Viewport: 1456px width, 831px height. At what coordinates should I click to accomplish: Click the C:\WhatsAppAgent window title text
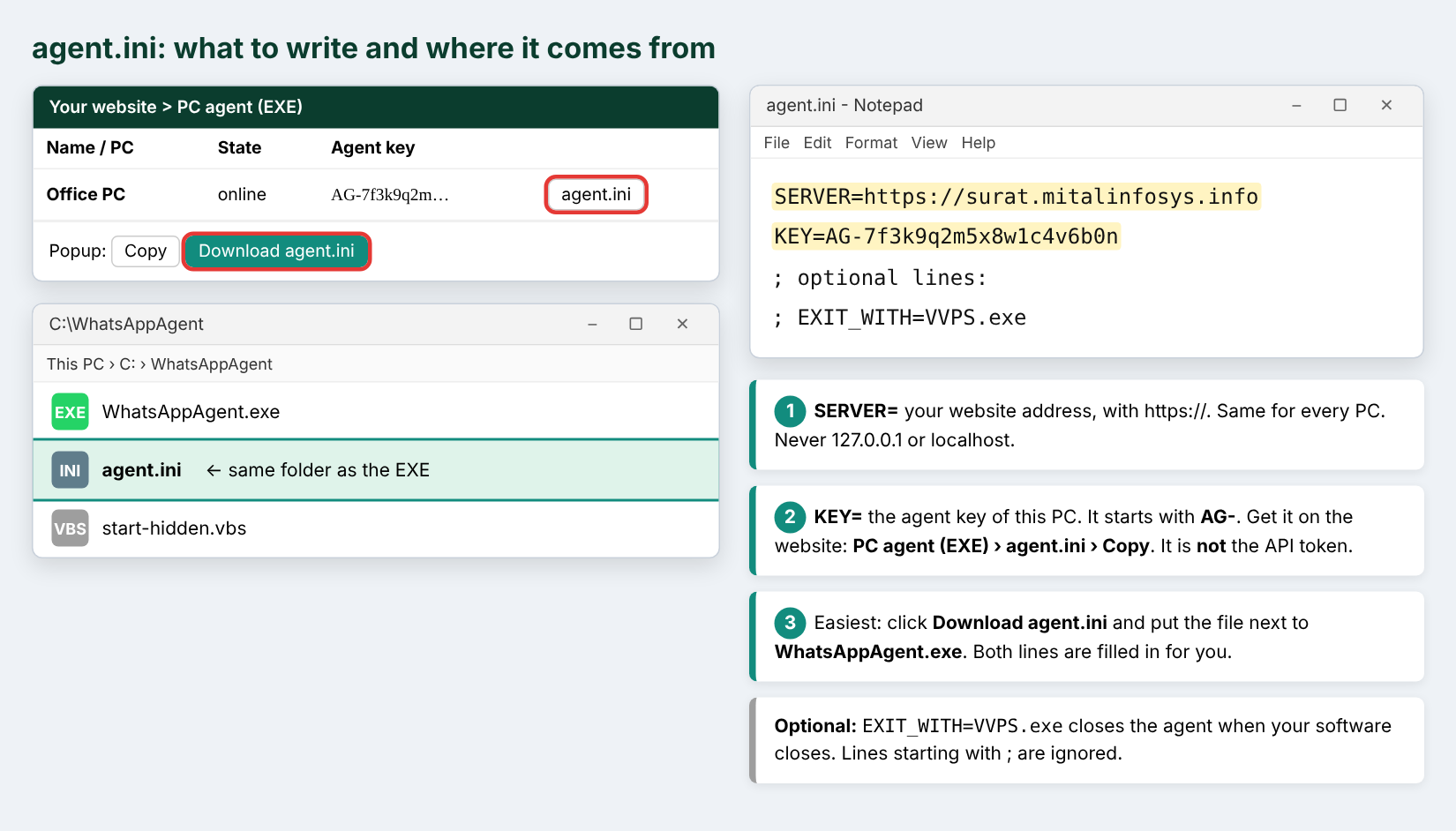pyautogui.click(x=126, y=324)
